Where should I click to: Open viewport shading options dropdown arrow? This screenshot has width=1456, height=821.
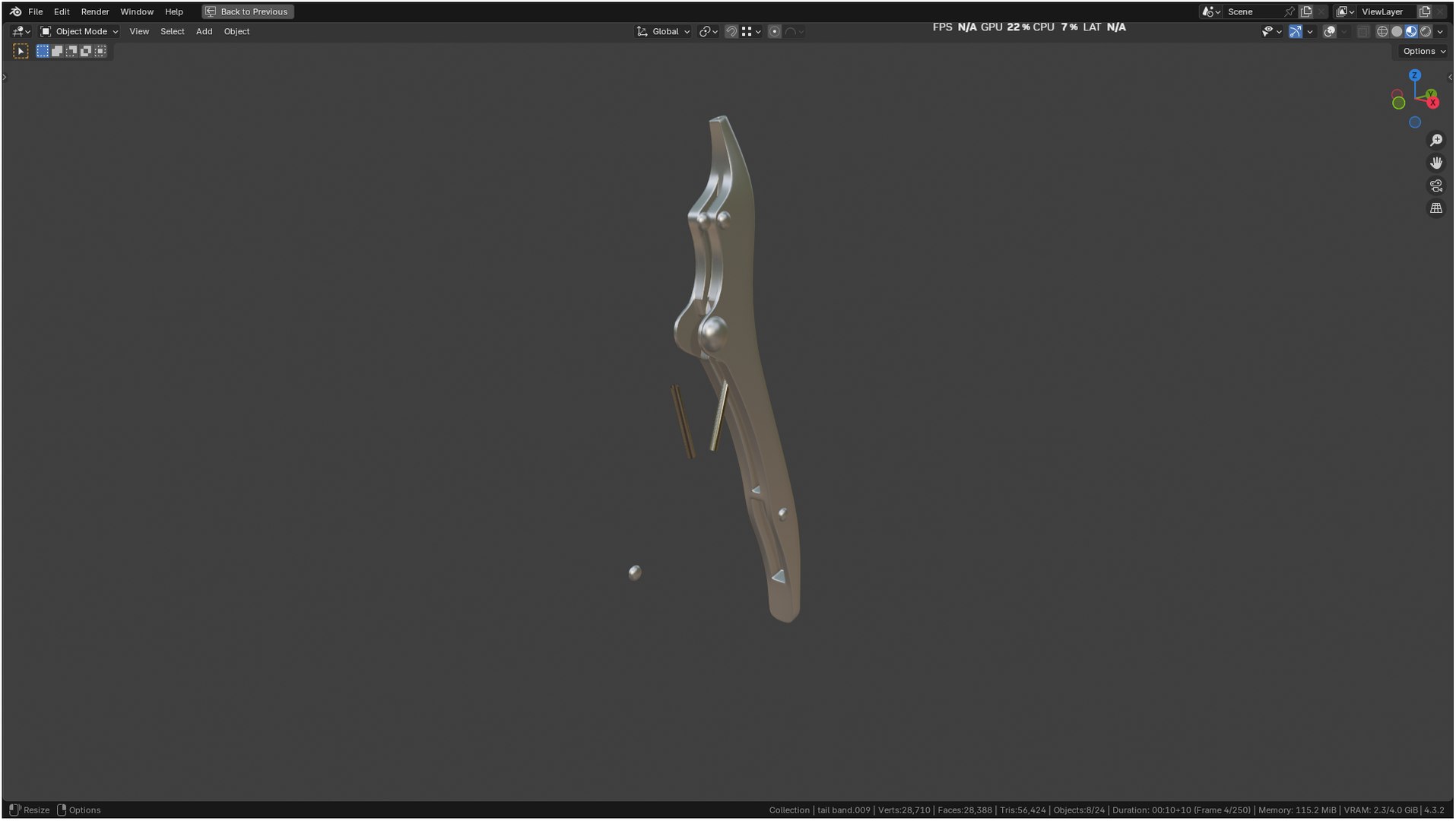[1440, 31]
